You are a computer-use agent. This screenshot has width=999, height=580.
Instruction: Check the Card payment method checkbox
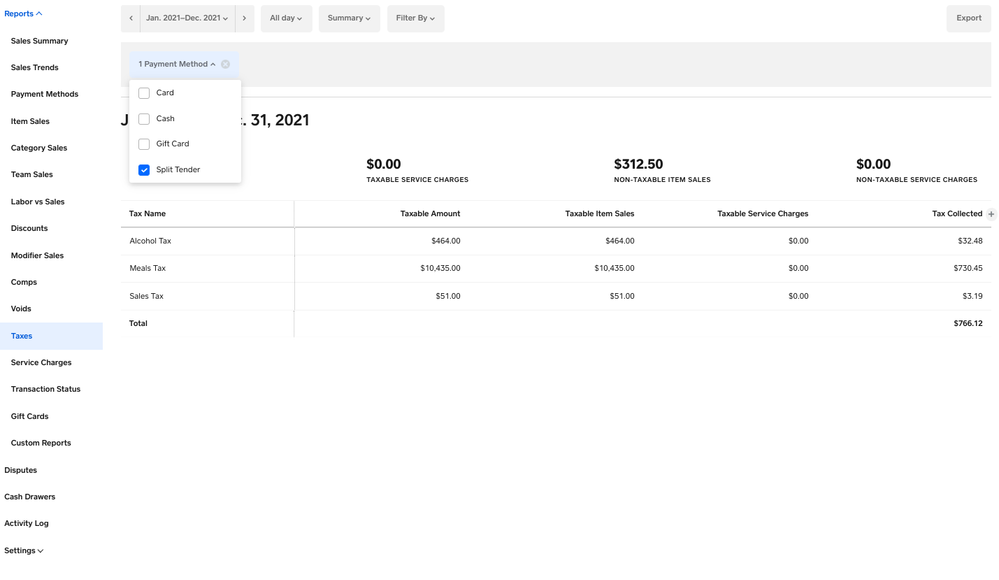[144, 93]
